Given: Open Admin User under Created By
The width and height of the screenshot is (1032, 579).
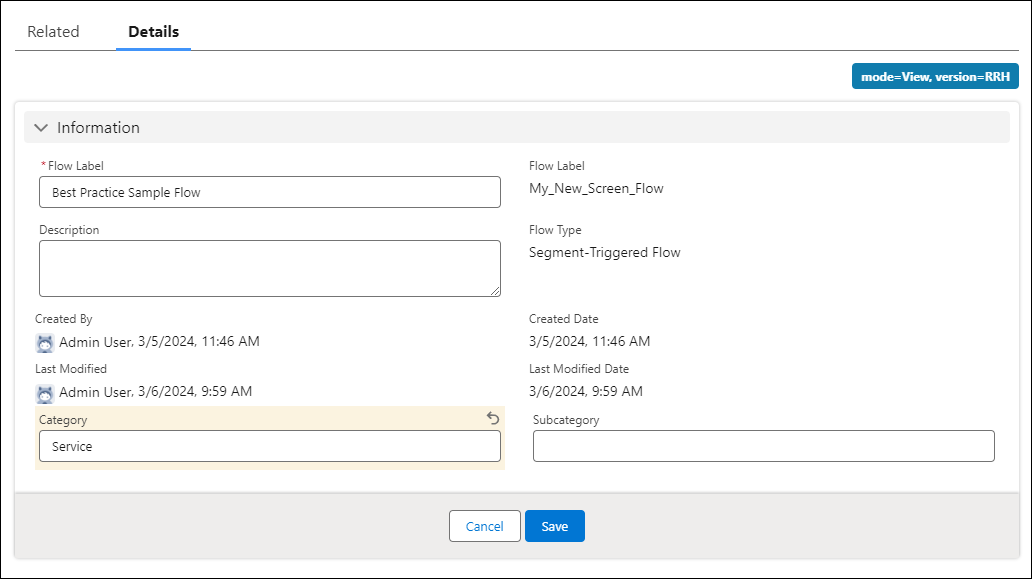Looking at the screenshot, I should (95, 342).
